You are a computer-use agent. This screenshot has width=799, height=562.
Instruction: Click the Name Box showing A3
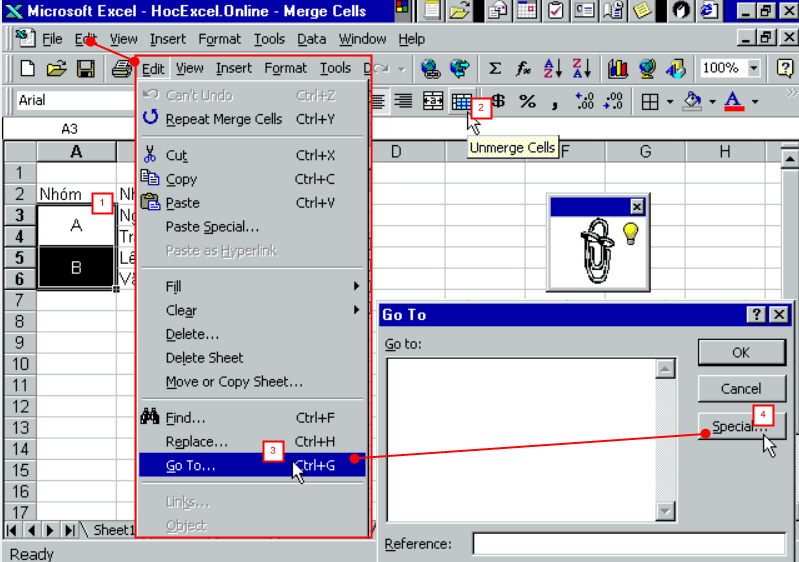pos(69,129)
